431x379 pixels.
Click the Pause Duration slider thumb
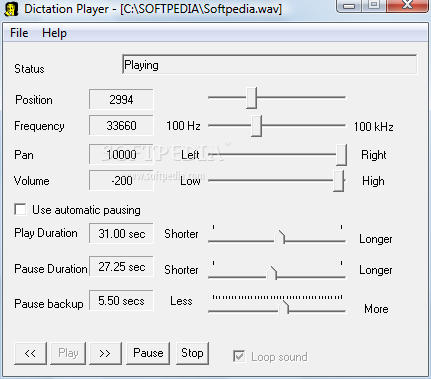[272, 272]
